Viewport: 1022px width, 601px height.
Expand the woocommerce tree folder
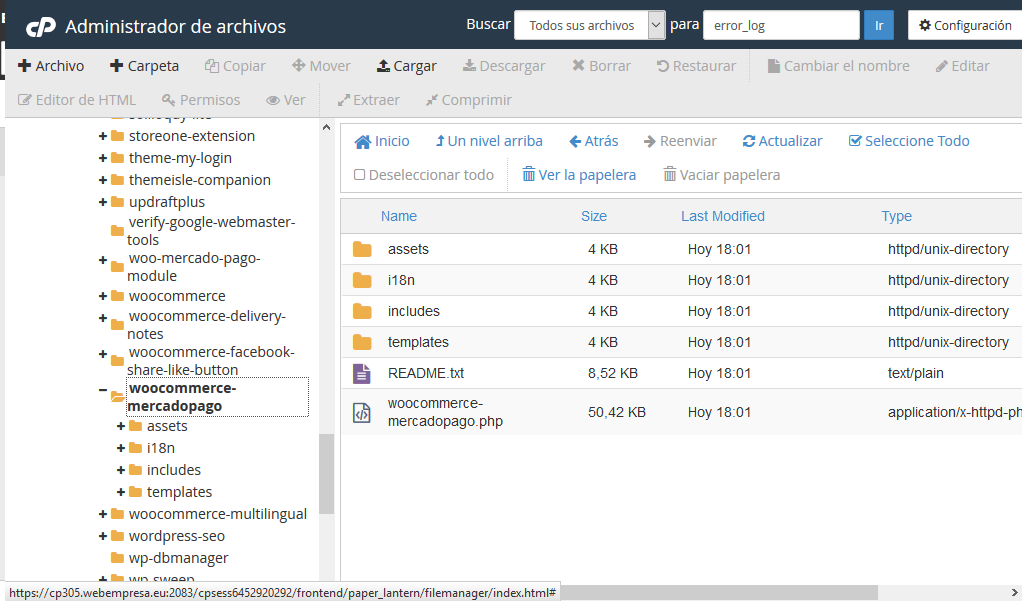(x=103, y=296)
